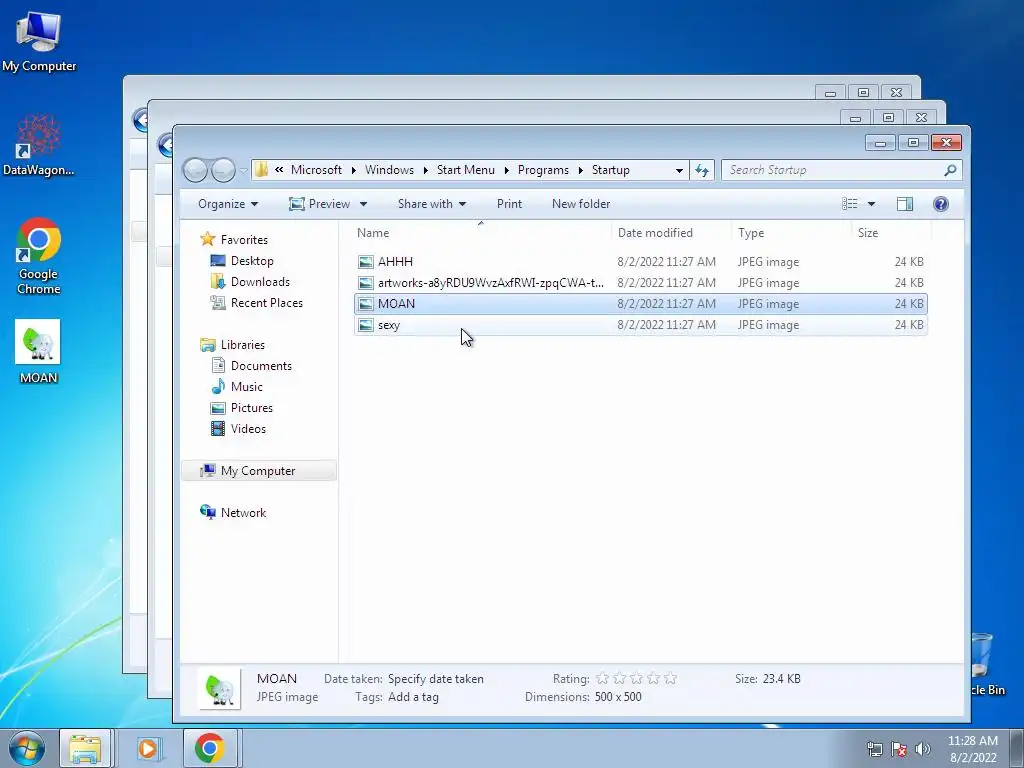Click the Preview button
This screenshot has height=768, width=1024.
click(x=319, y=204)
